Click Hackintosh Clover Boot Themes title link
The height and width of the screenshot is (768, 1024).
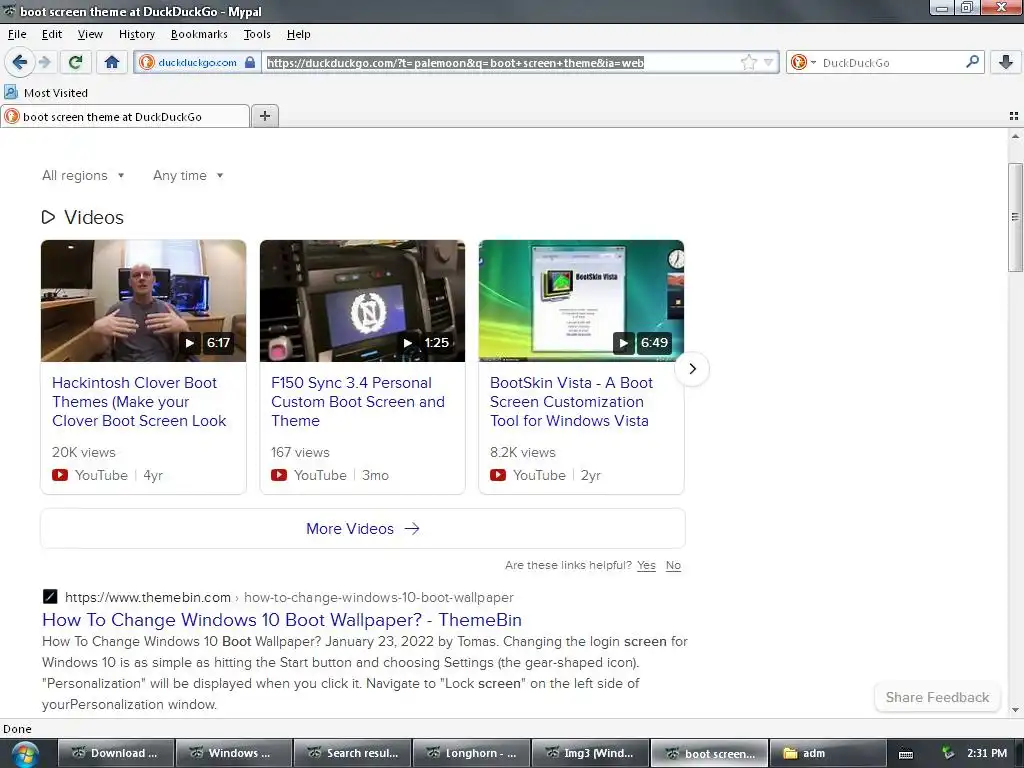(139, 402)
